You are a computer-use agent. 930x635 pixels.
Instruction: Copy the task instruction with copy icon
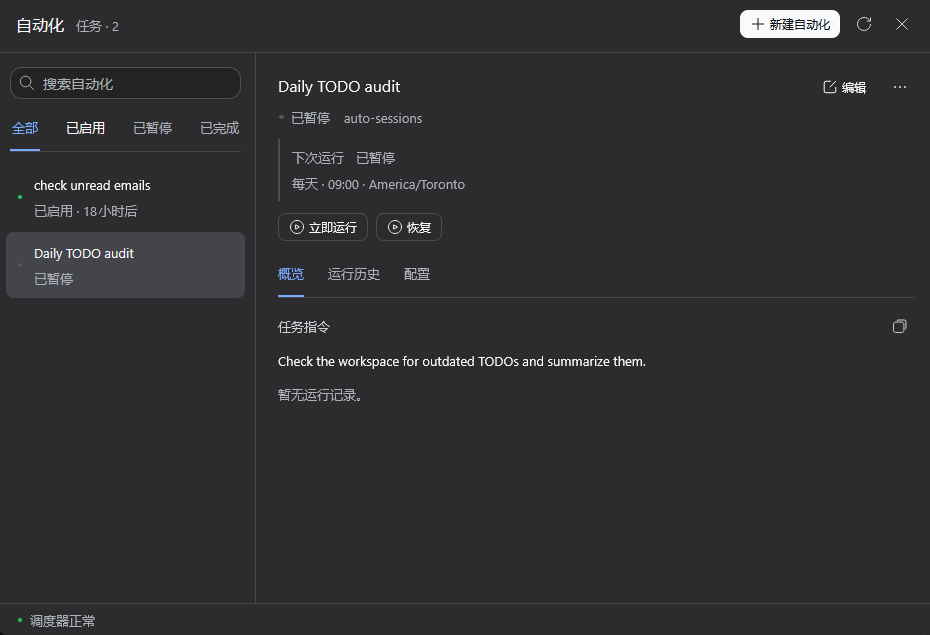click(x=899, y=326)
